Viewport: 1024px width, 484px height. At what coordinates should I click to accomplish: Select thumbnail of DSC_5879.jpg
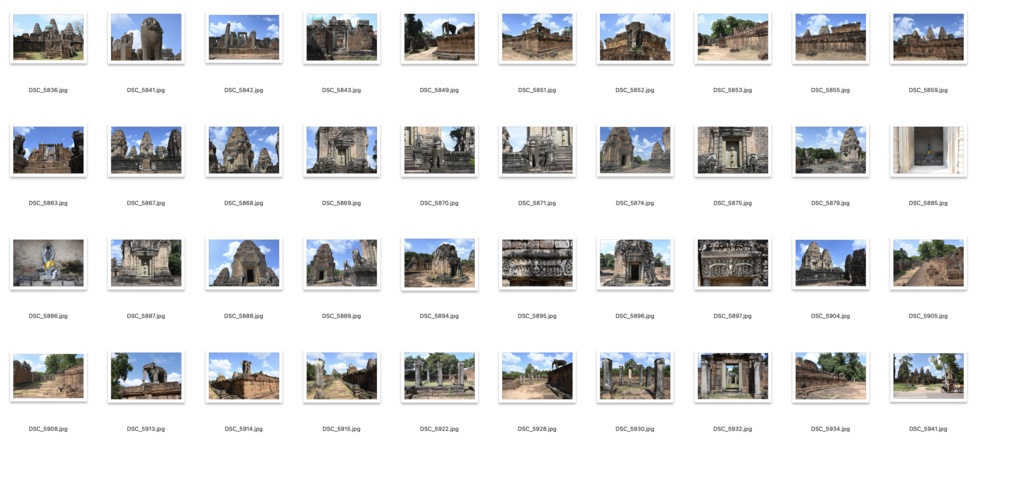pos(831,150)
